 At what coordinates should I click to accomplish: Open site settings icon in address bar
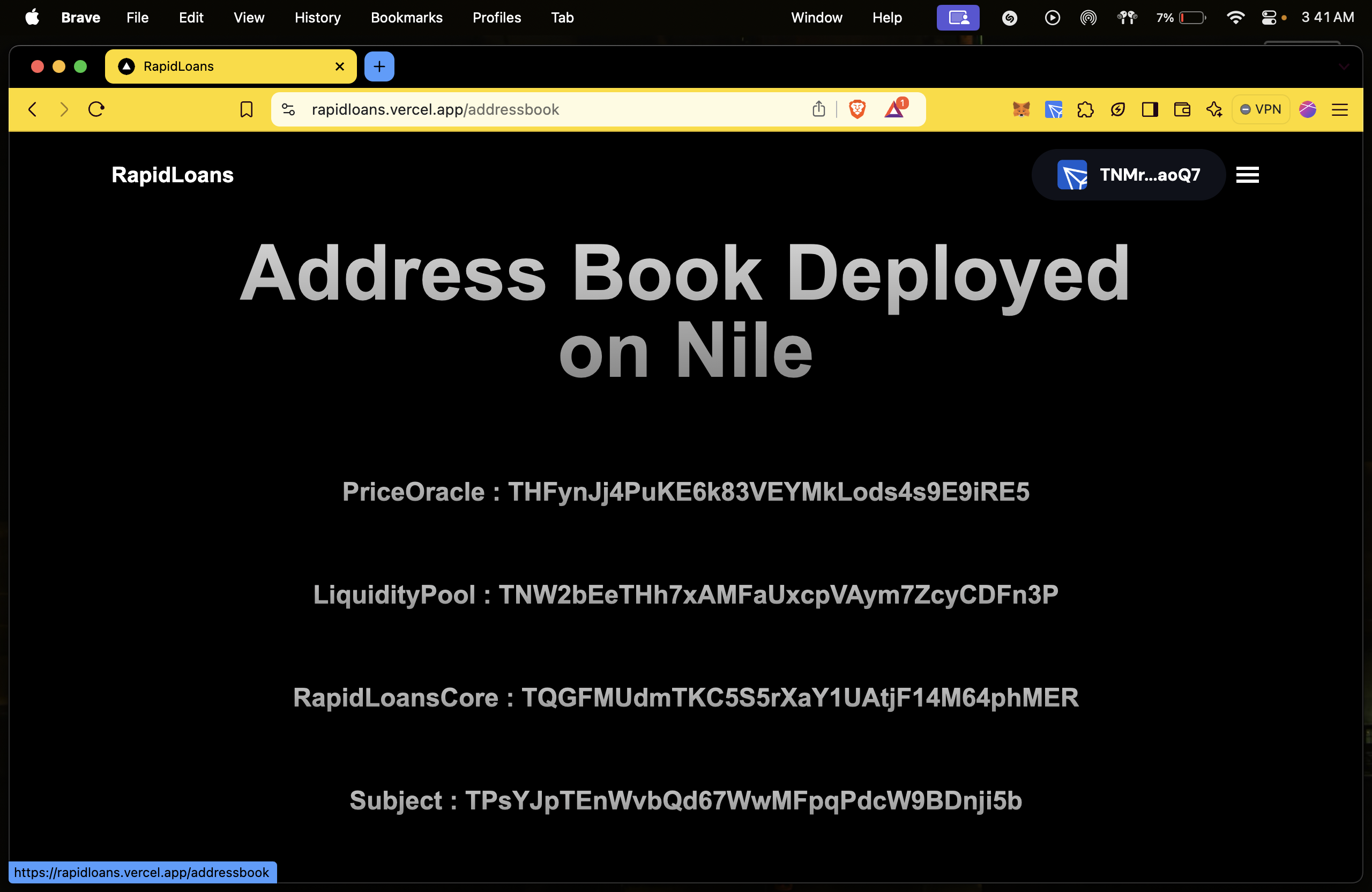(288, 109)
